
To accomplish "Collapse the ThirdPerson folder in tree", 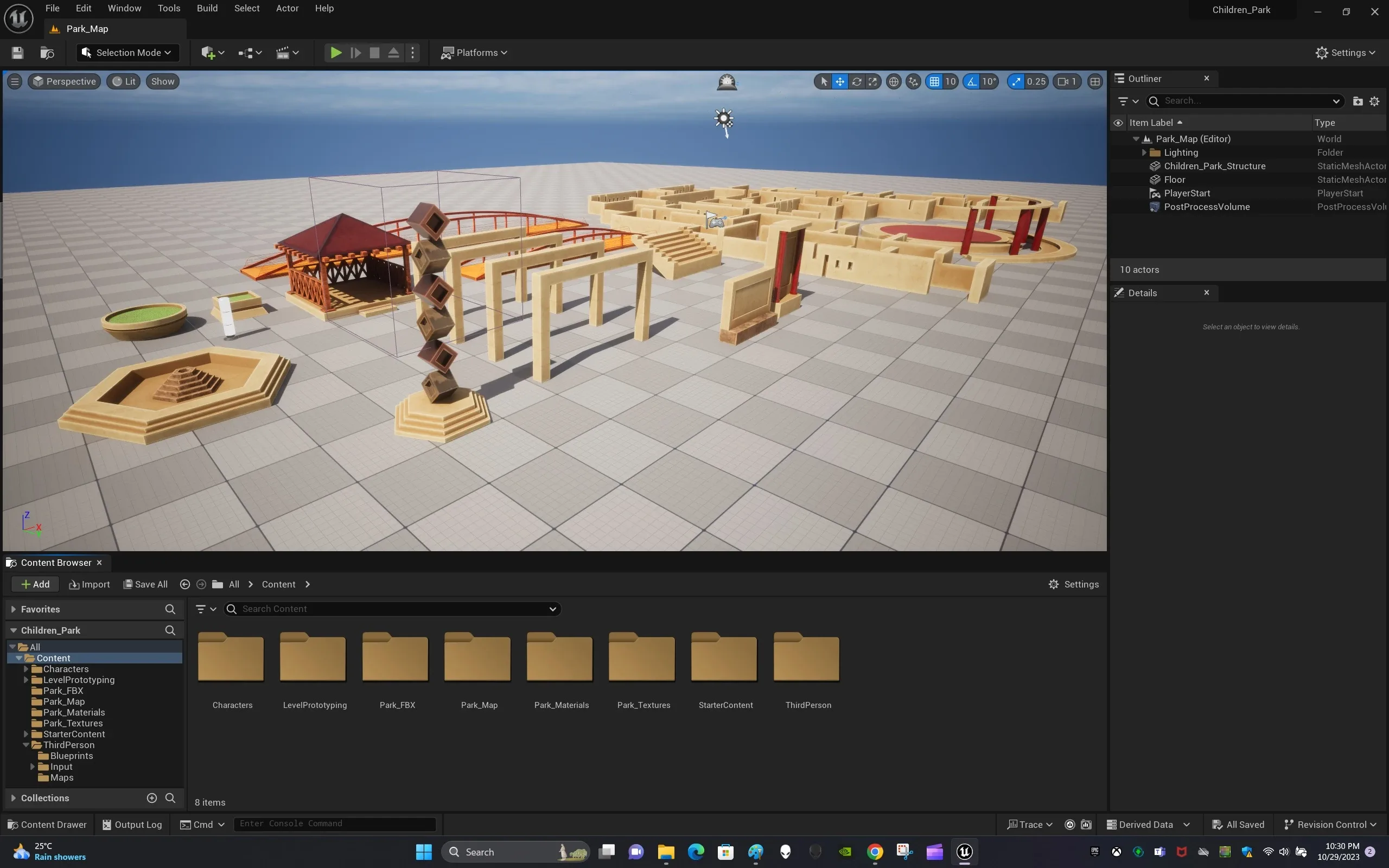I will click(26, 745).
